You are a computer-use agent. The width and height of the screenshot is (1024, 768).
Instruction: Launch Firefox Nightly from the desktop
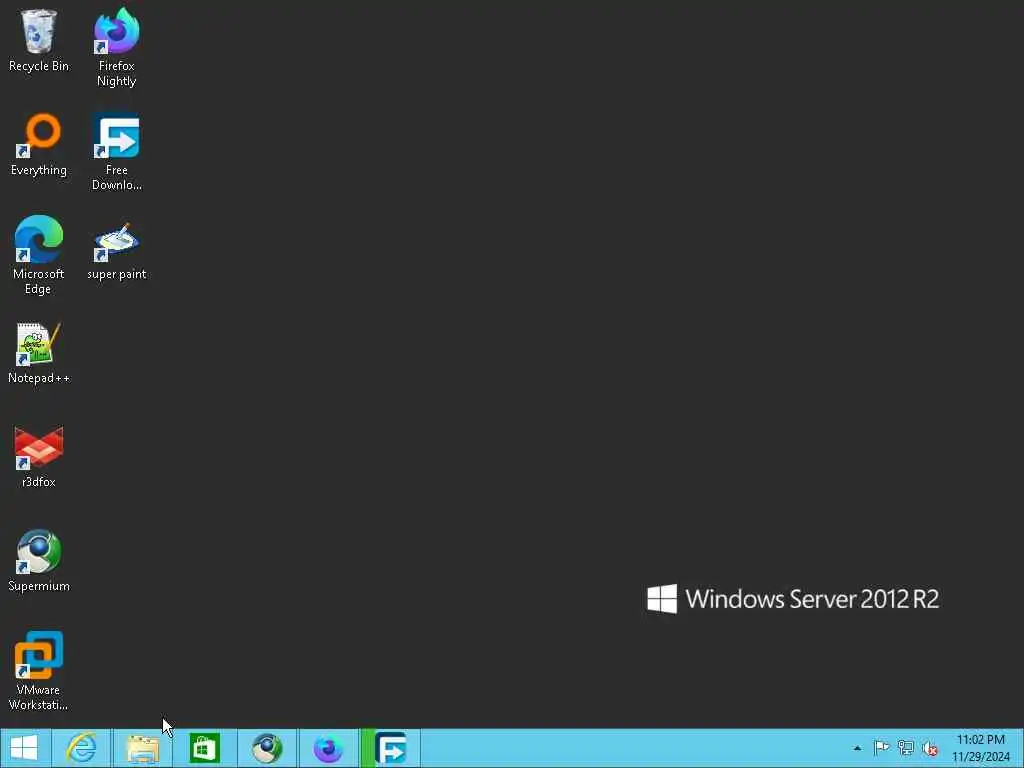point(116,48)
